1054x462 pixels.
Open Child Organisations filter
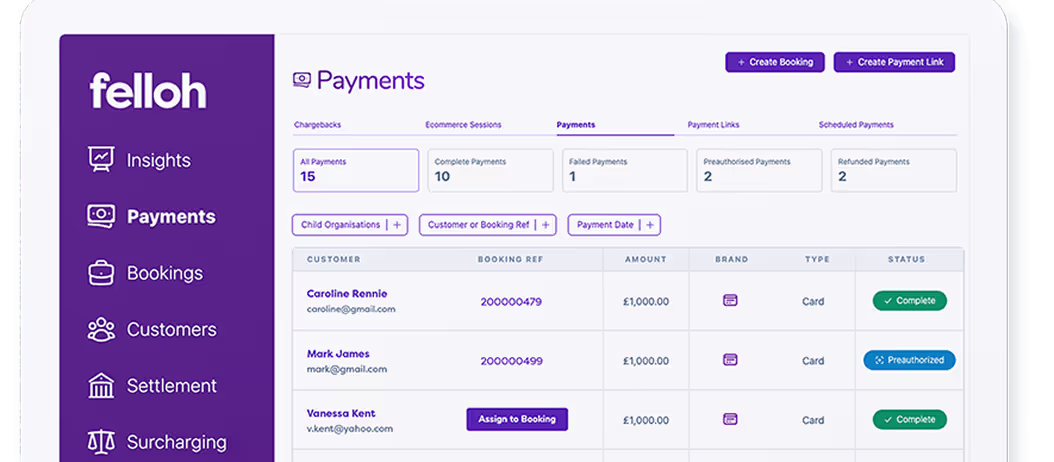(350, 225)
